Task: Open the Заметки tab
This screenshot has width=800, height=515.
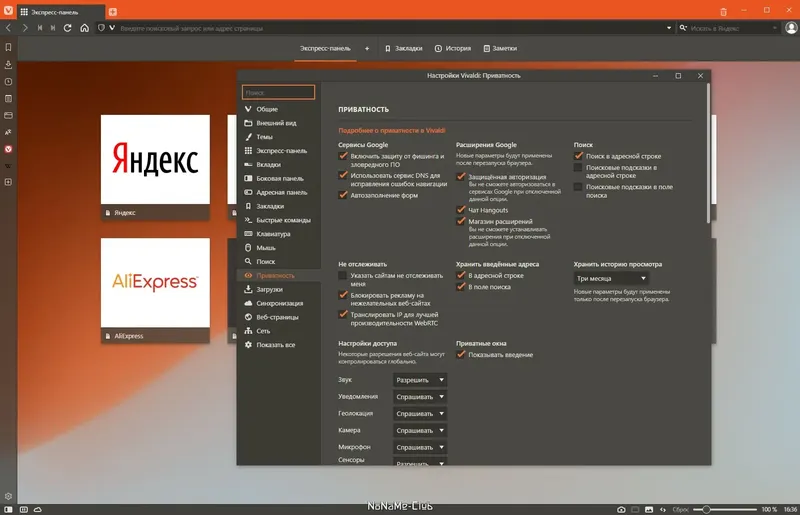Action: click(x=501, y=48)
